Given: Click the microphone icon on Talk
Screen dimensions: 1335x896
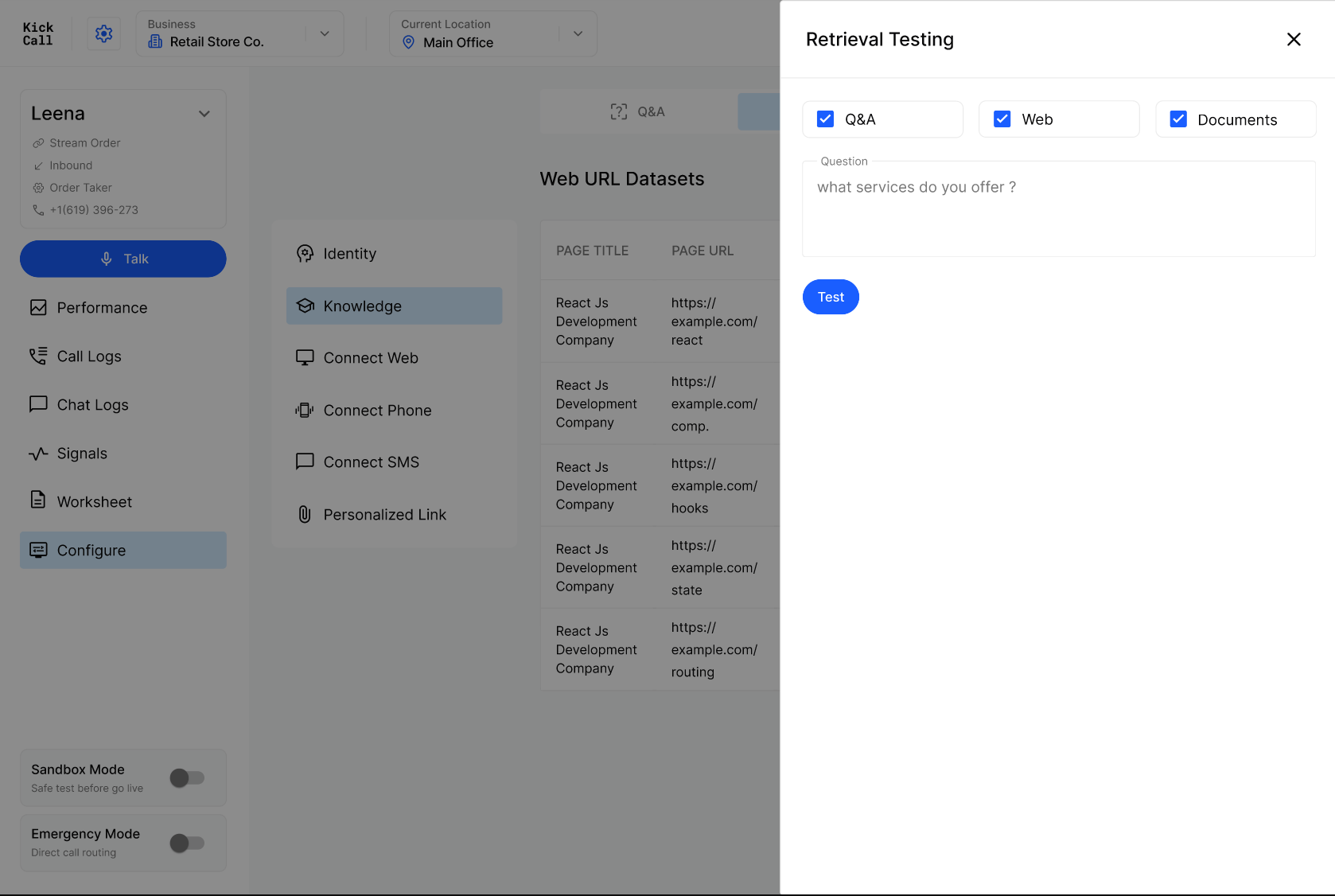Looking at the screenshot, I should tap(107, 259).
